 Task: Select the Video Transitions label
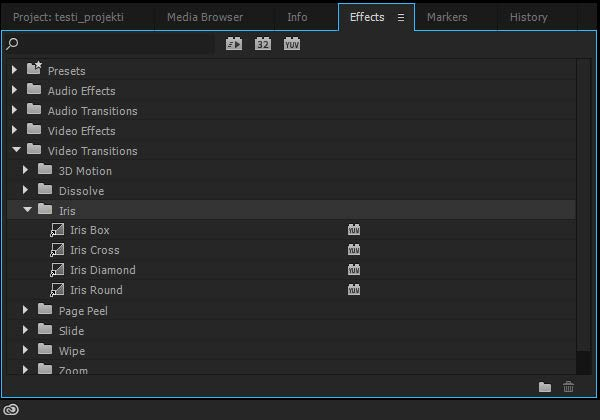[93, 151]
